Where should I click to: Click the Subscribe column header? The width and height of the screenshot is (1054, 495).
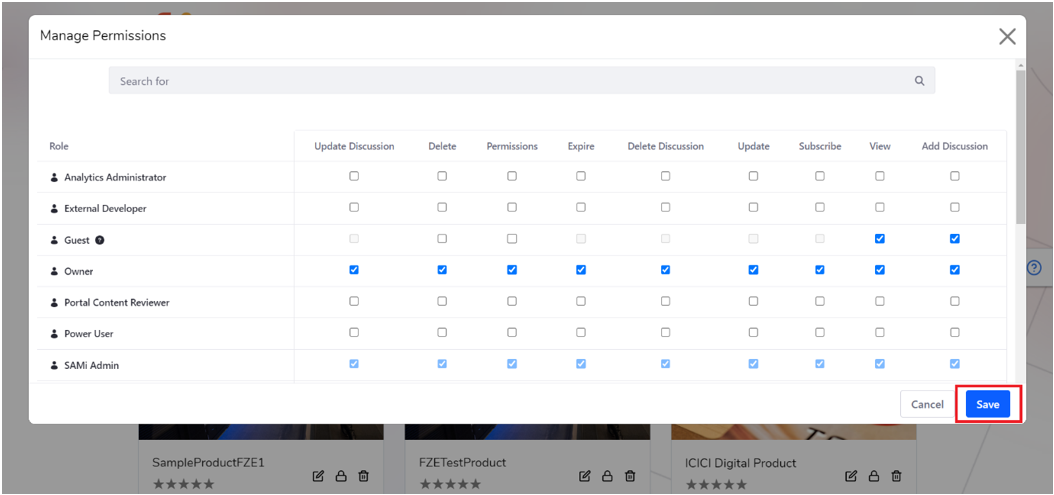pyautogui.click(x=820, y=146)
